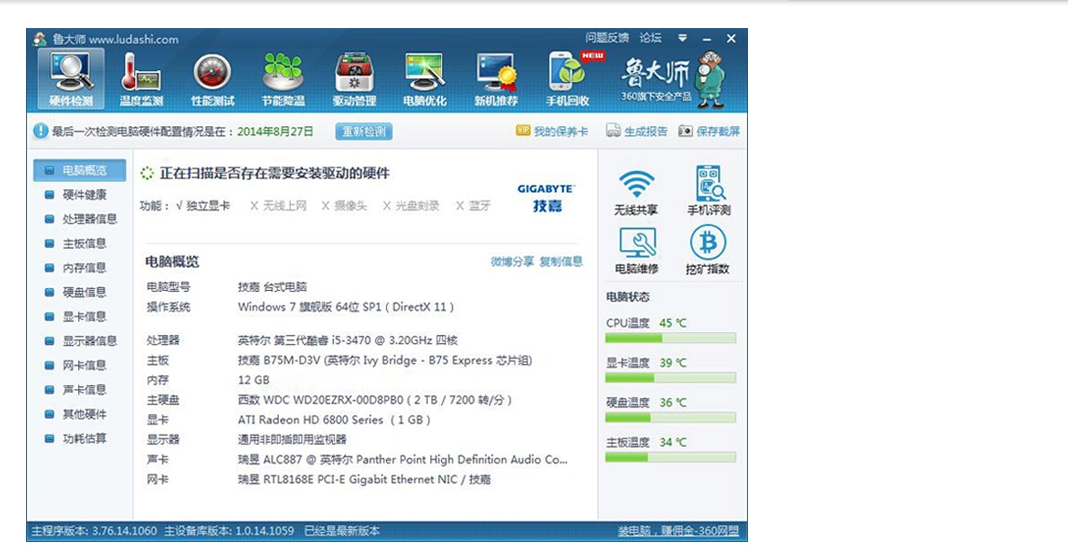Click the blue info icon beside 最后一次检测

pyautogui.click(x=41, y=131)
